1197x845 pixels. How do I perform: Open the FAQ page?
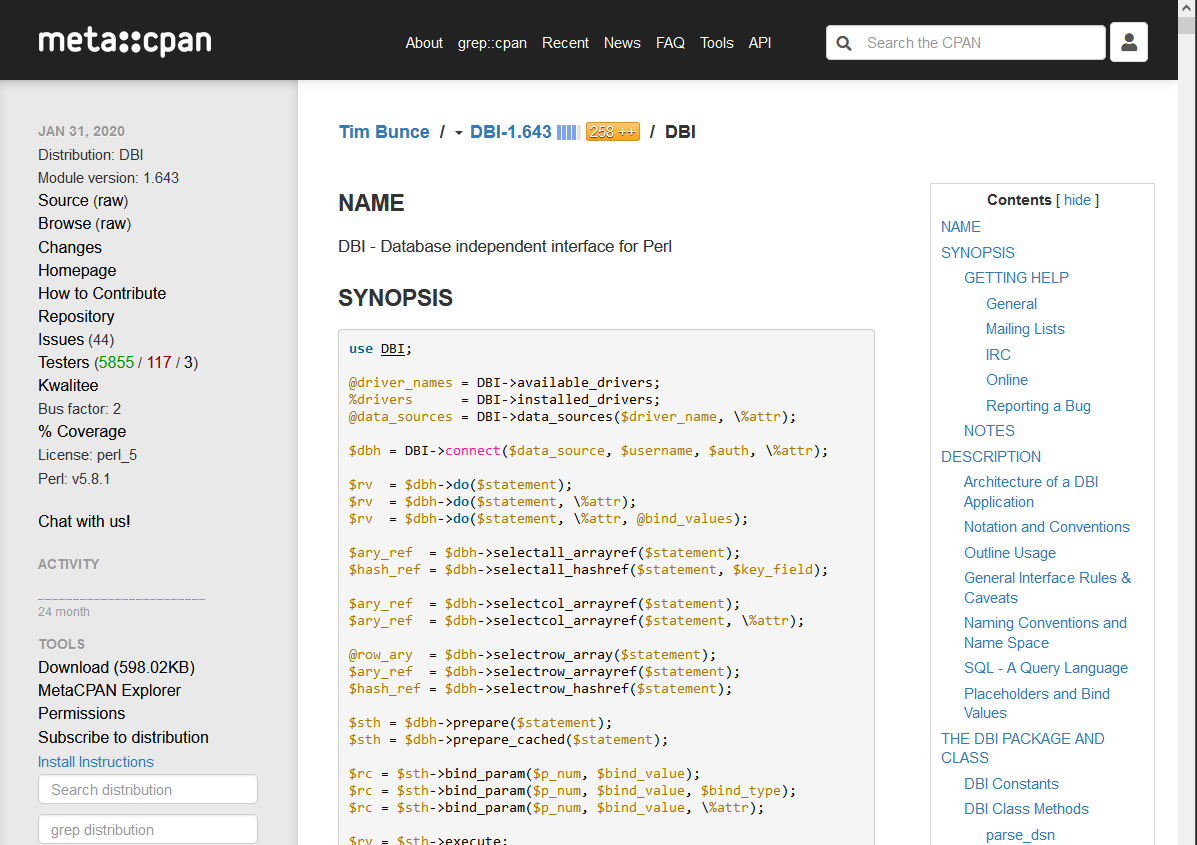tap(669, 43)
